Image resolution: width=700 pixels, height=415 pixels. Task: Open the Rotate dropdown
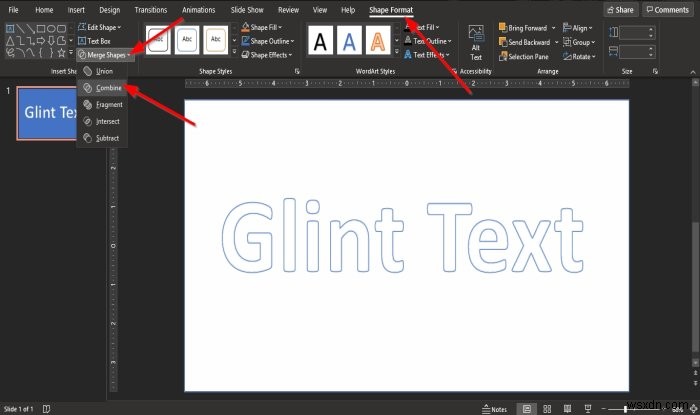click(x=579, y=57)
